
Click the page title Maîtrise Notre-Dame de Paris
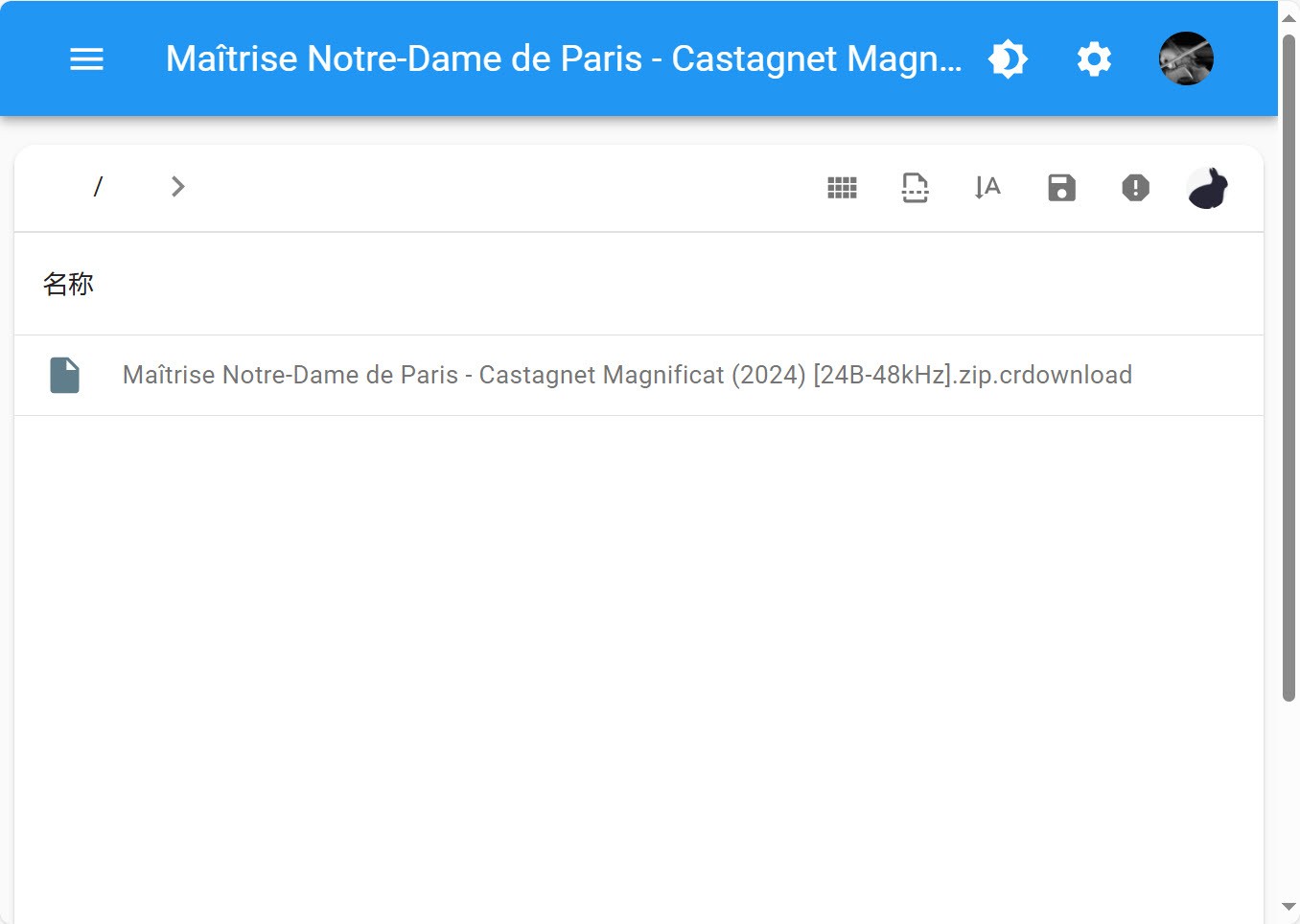(564, 59)
